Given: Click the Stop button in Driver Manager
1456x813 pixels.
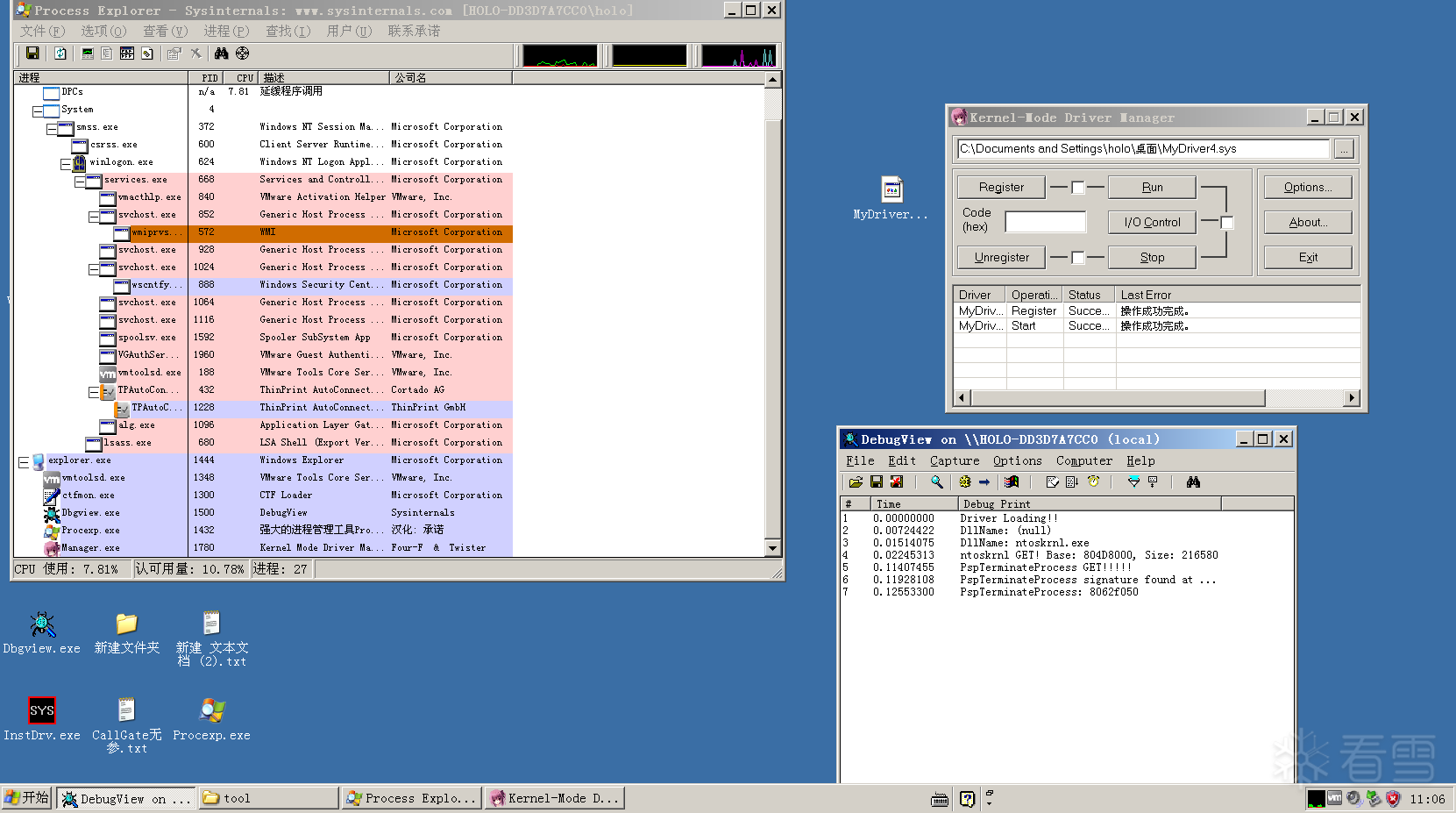Looking at the screenshot, I should (1152, 257).
